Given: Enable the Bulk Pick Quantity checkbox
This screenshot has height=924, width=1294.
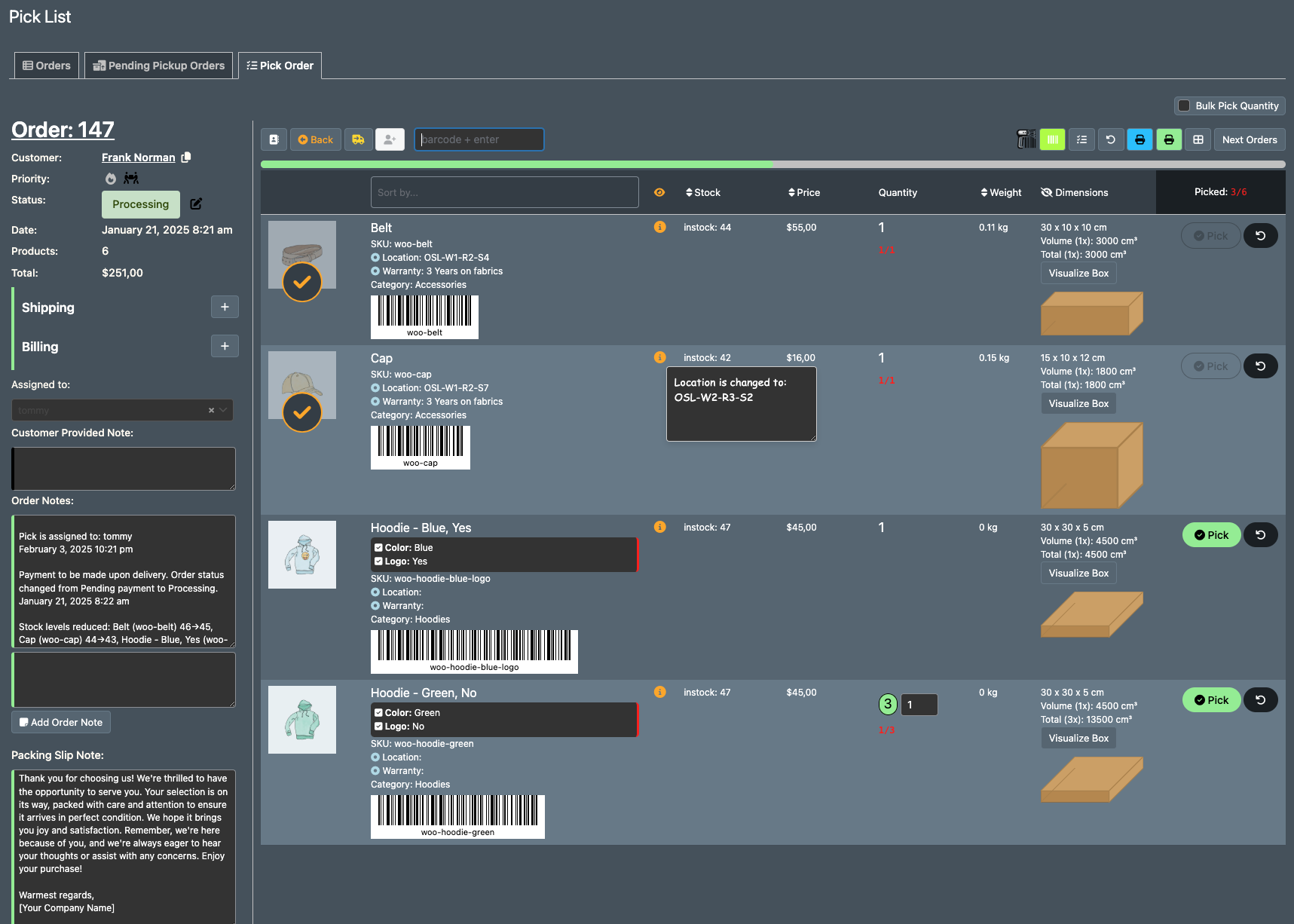Looking at the screenshot, I should [x=1184, y=106].
